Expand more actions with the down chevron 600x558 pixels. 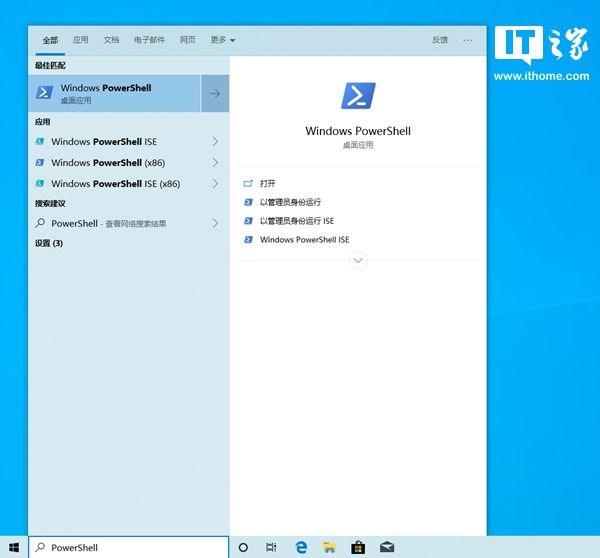pyautogui.click(x=358, y=261)
